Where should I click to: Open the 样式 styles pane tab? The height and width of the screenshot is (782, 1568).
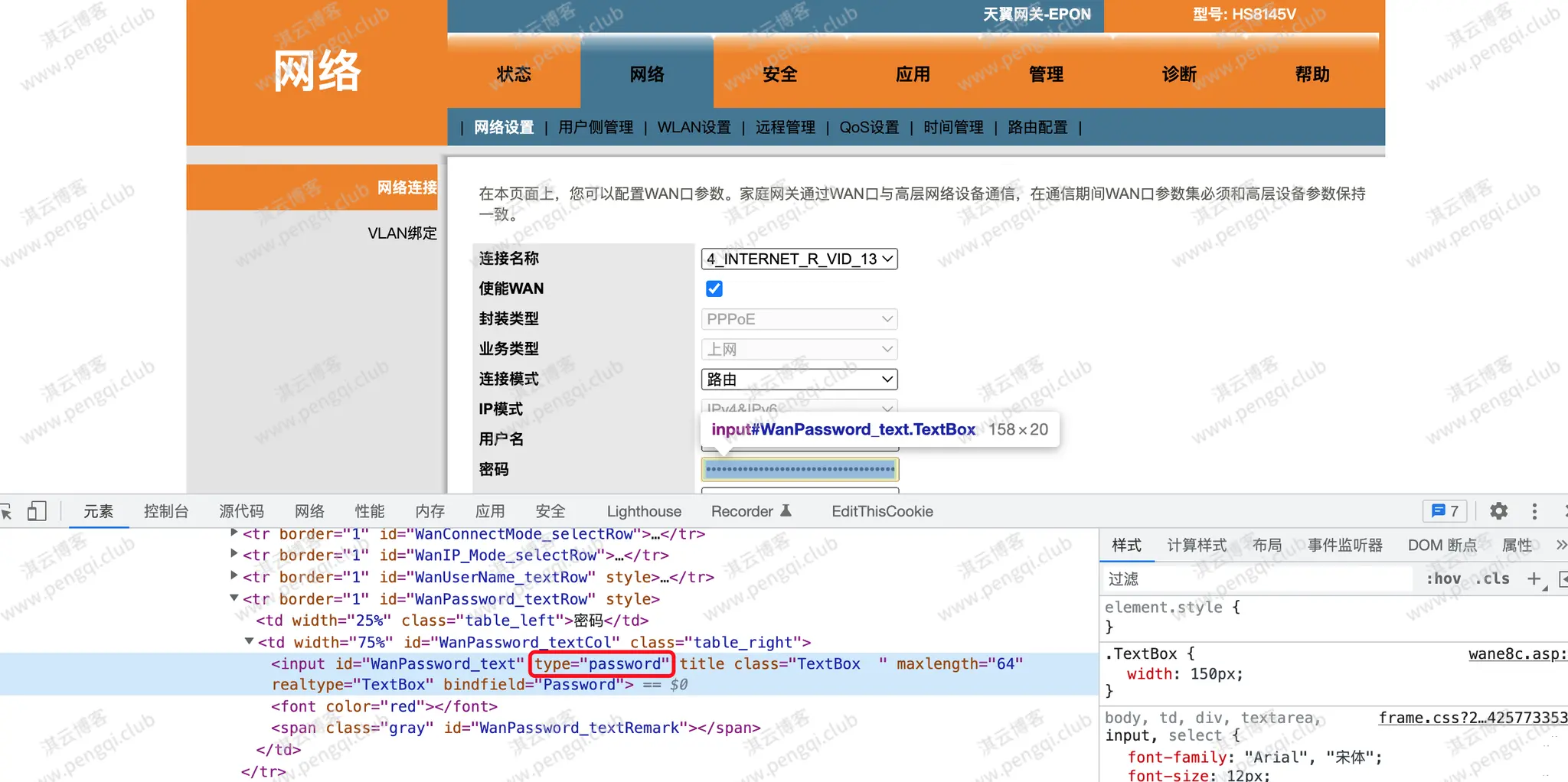coord(1126,545)
